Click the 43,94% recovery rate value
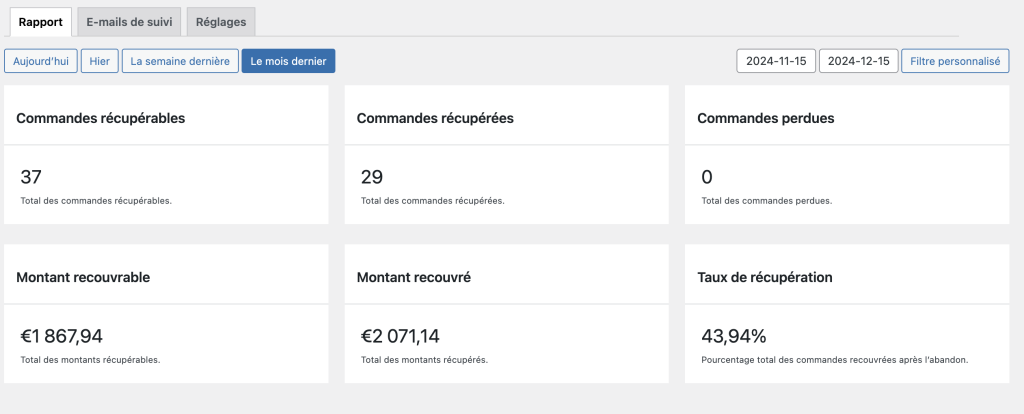 tap(734, 337)
